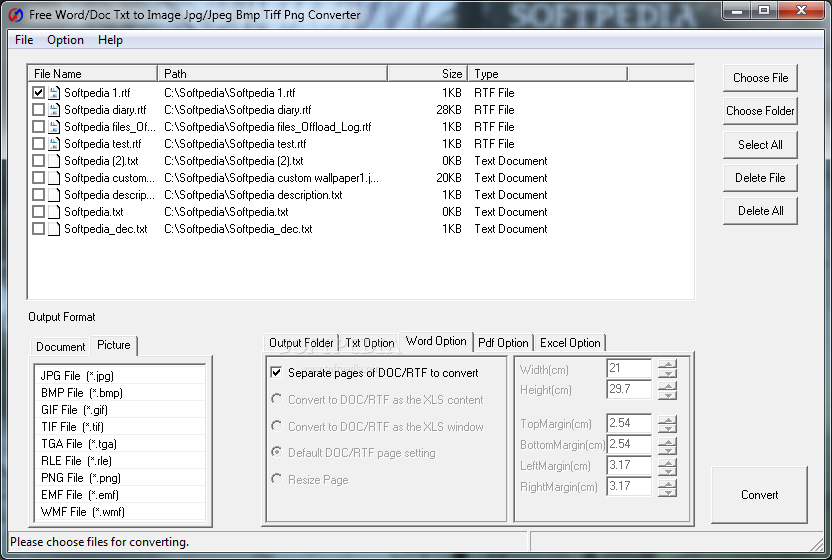Click the Width(cm) spinner arrows
This screenshot has height=560, width=832.
(668, 368)
